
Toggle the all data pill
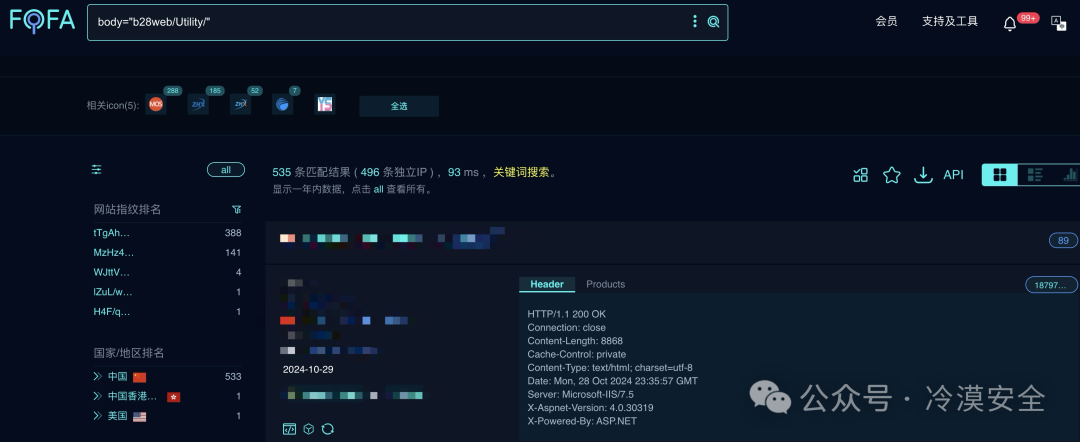tap(226, 169)
